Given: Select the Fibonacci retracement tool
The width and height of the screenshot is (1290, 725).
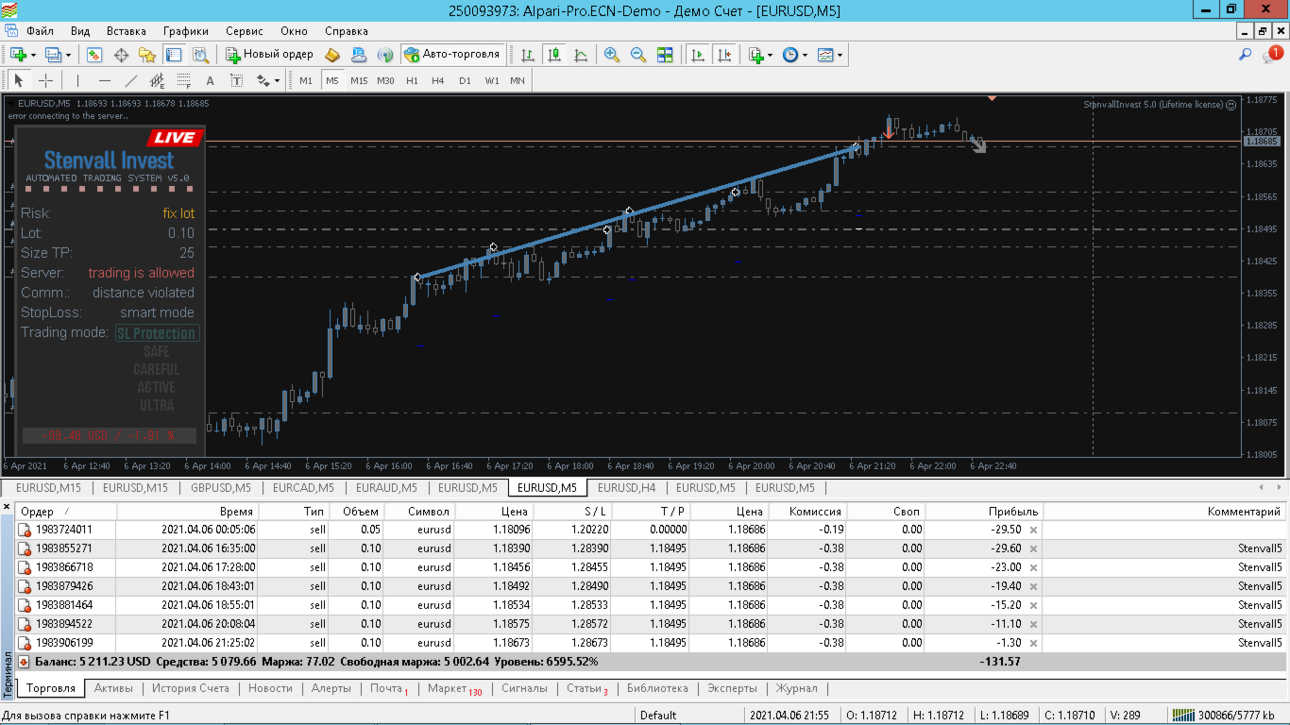Looking at the screenshot, I should (184, 80).
